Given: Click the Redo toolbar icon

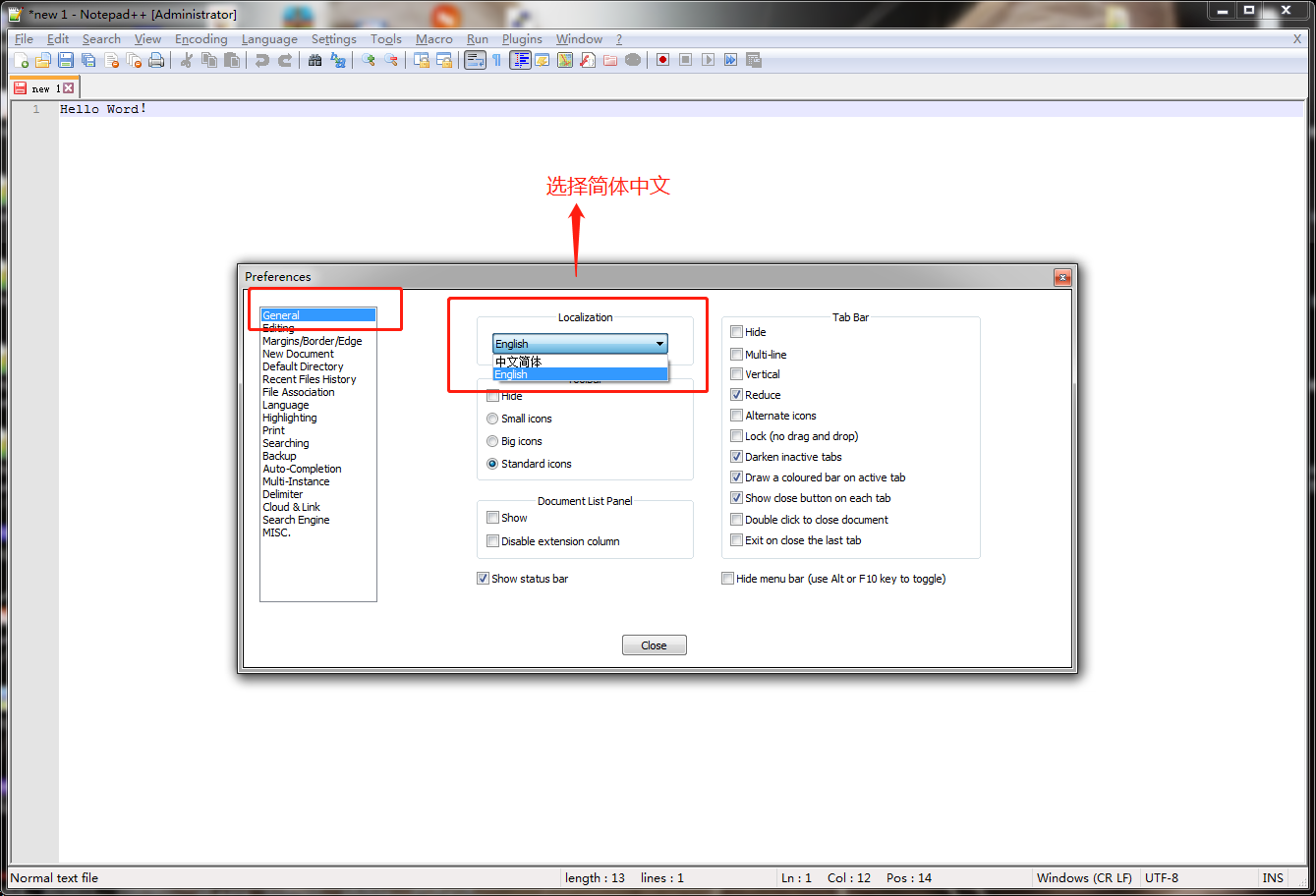Looking at the screenshot, I should (285, 60).
